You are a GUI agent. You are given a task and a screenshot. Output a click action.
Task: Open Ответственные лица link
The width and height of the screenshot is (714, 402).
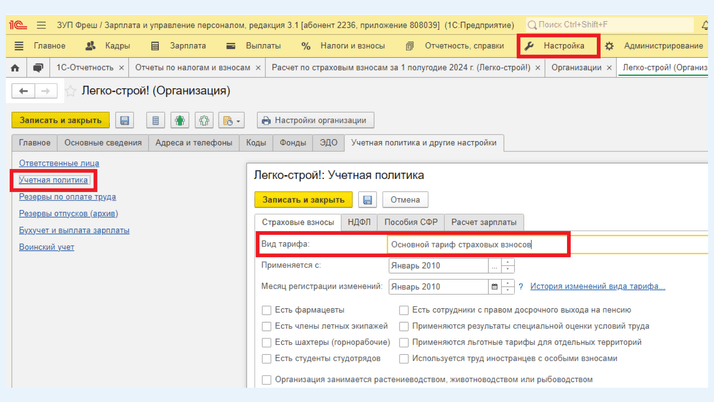pos(59,163)
